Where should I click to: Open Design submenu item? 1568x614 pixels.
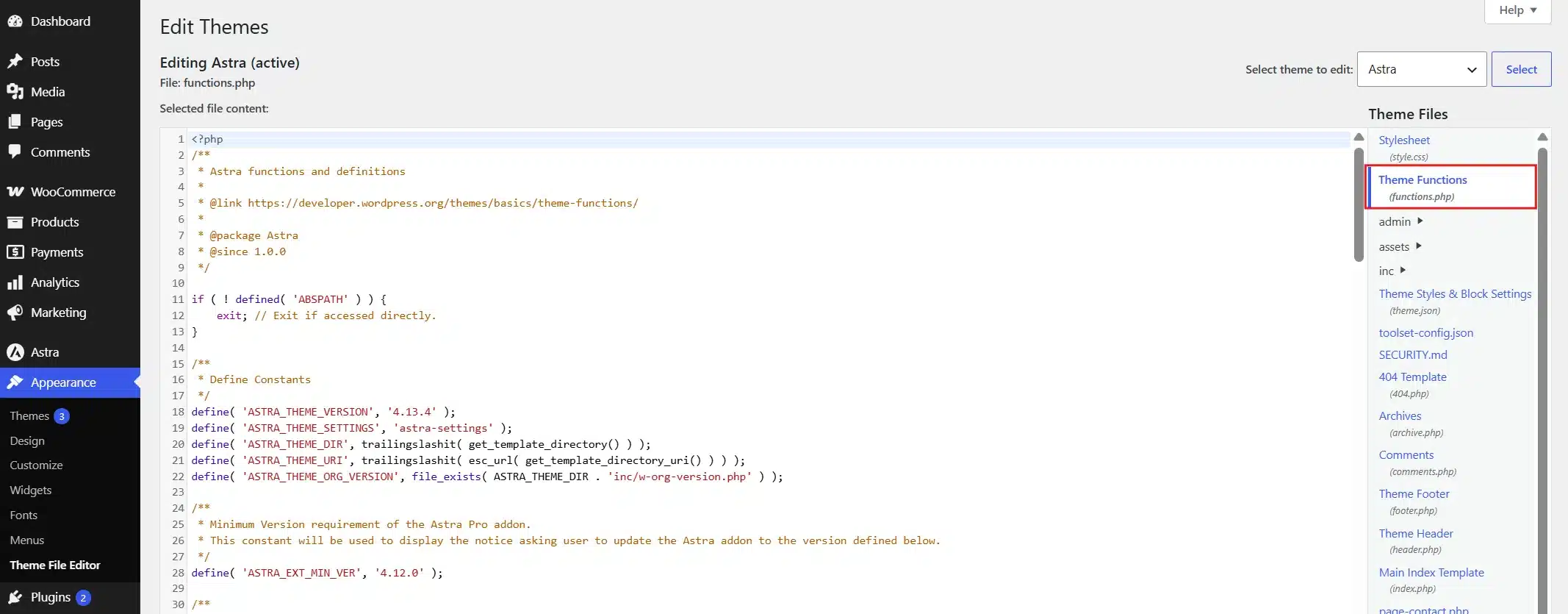27,440
